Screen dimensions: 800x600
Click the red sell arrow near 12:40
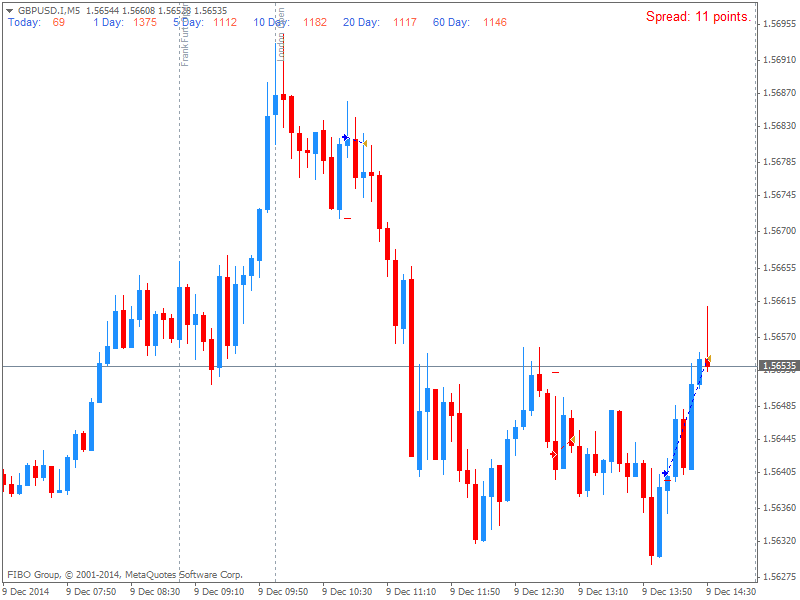[554, 454]
